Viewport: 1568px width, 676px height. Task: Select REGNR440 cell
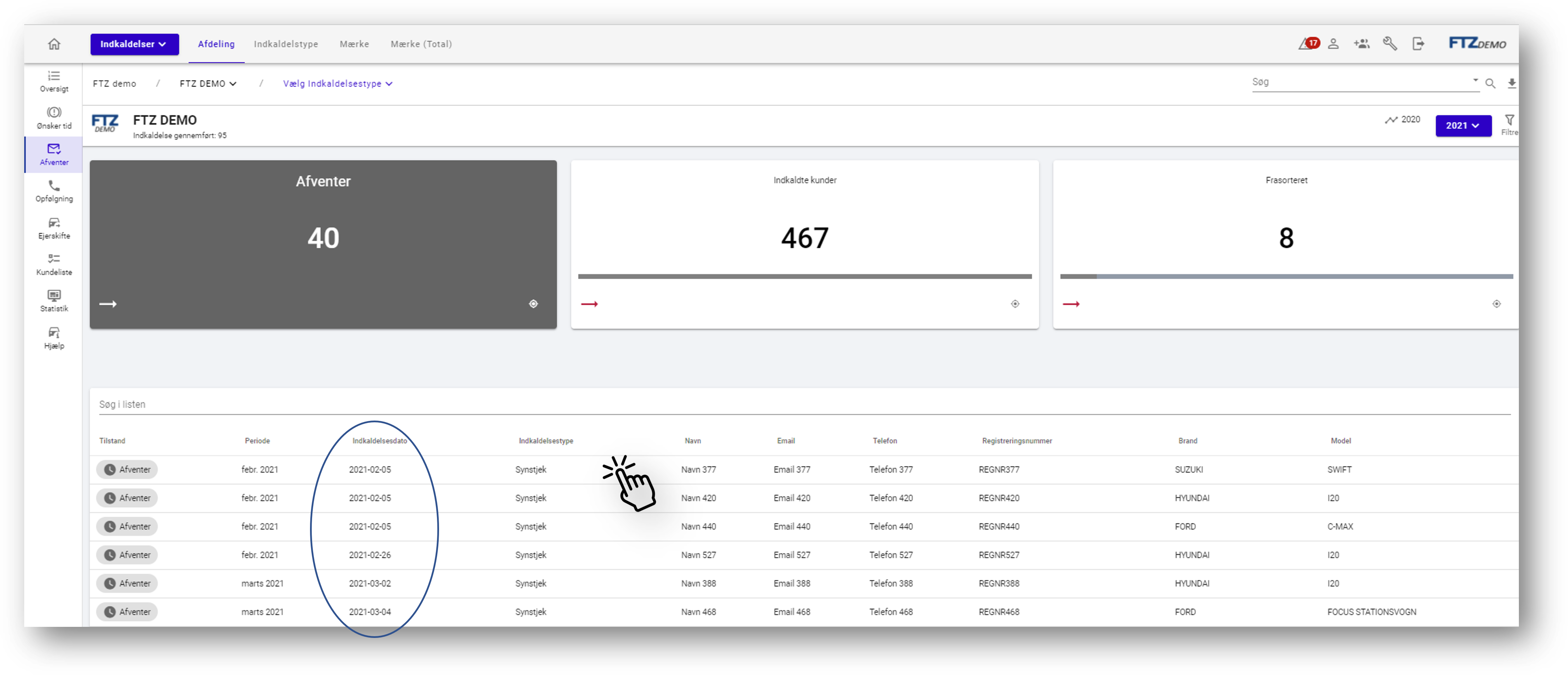click(999, 527)
